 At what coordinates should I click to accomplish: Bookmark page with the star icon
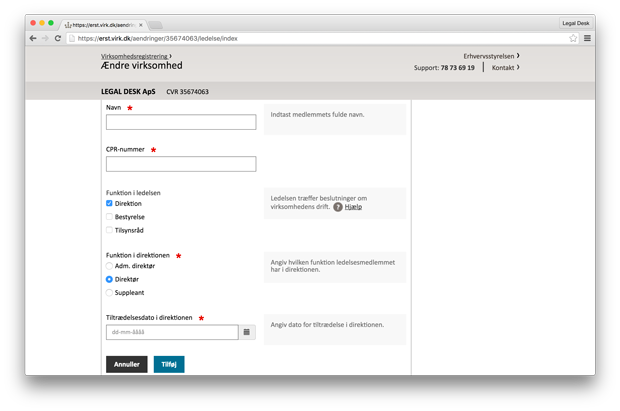(573, 38)
